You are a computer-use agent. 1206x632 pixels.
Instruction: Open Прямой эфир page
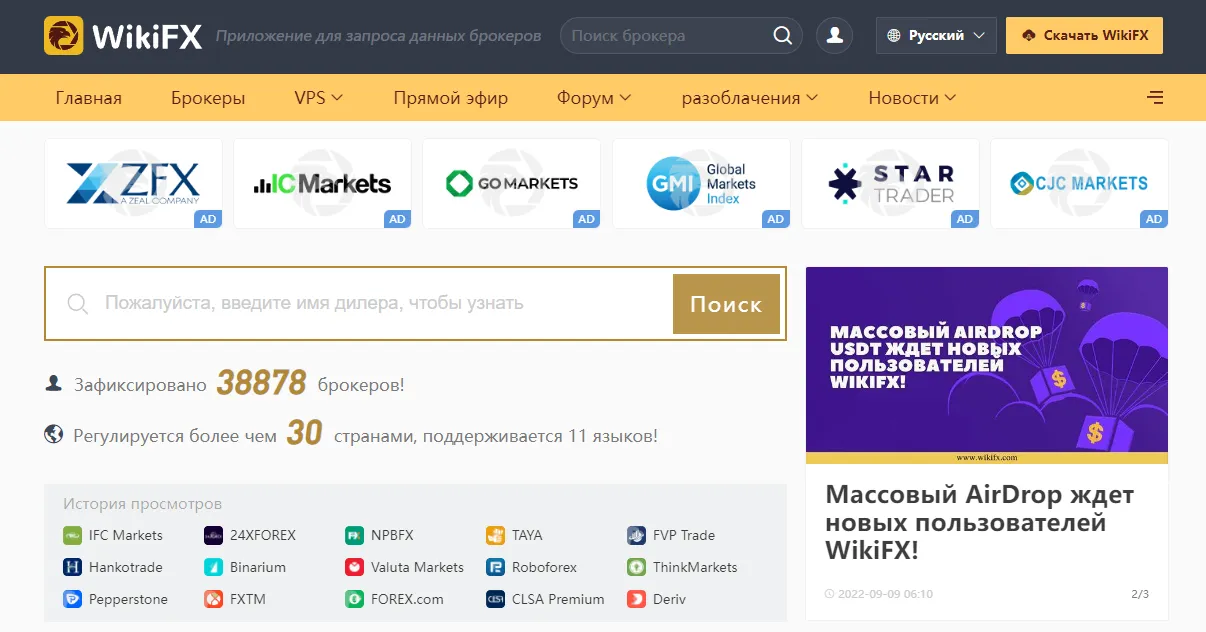tap(451, 98)
